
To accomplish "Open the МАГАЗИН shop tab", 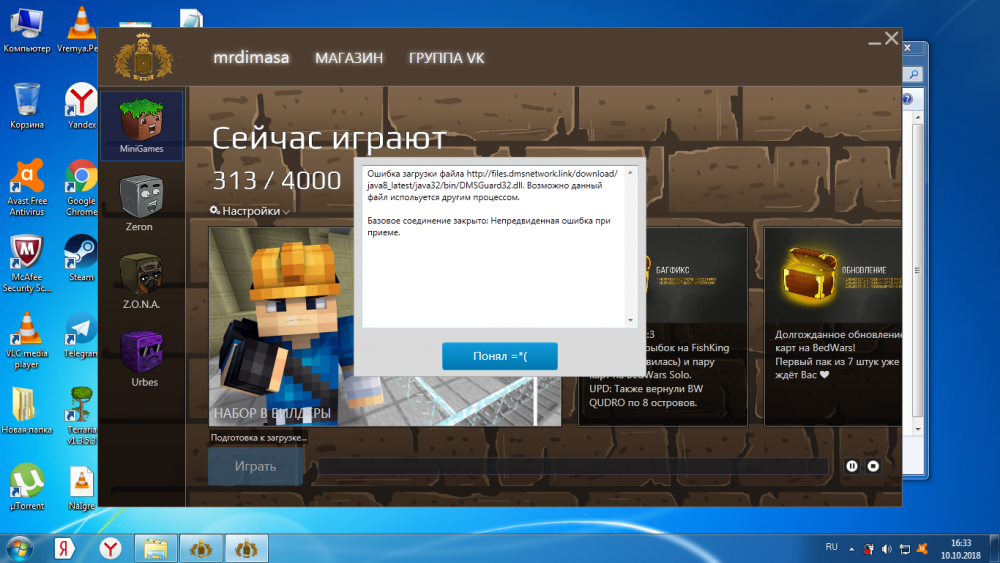I will click(x=349, y=58).
